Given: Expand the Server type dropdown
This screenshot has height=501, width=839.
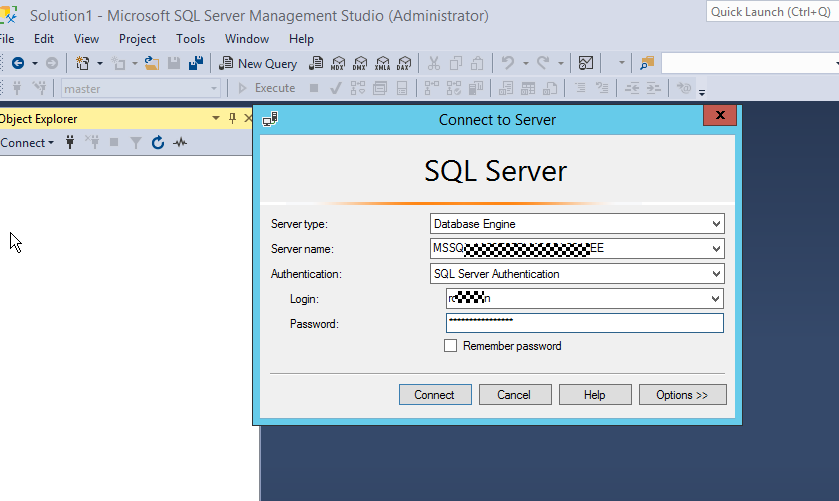Looking at the screenshot, I should point(716,224).
